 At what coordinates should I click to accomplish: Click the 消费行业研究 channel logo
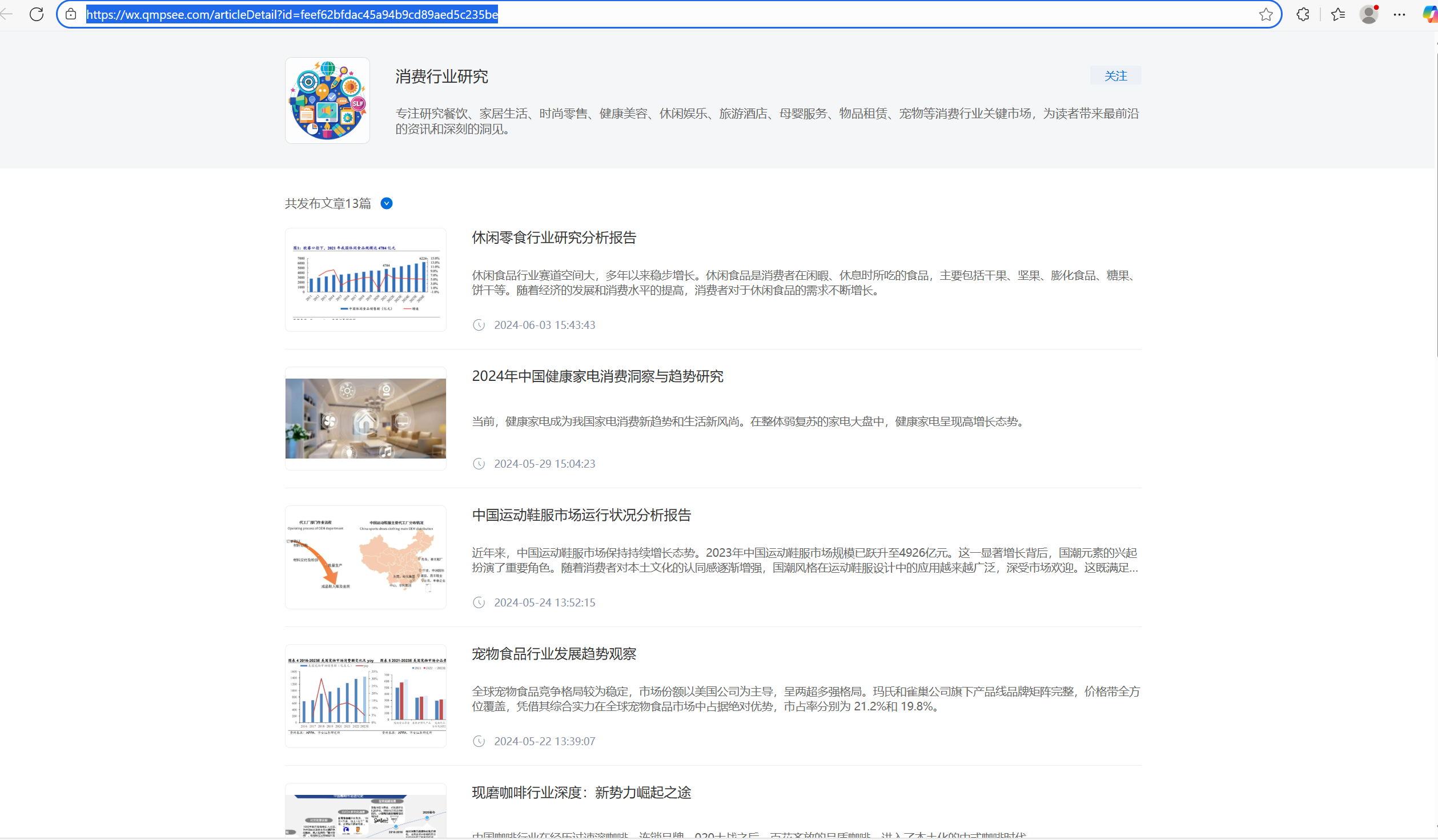click(x=327, y=101)
